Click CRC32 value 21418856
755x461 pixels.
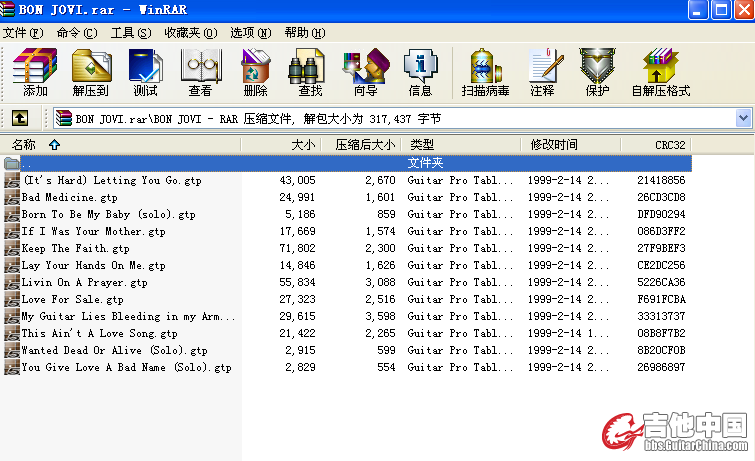coord(661,181)
